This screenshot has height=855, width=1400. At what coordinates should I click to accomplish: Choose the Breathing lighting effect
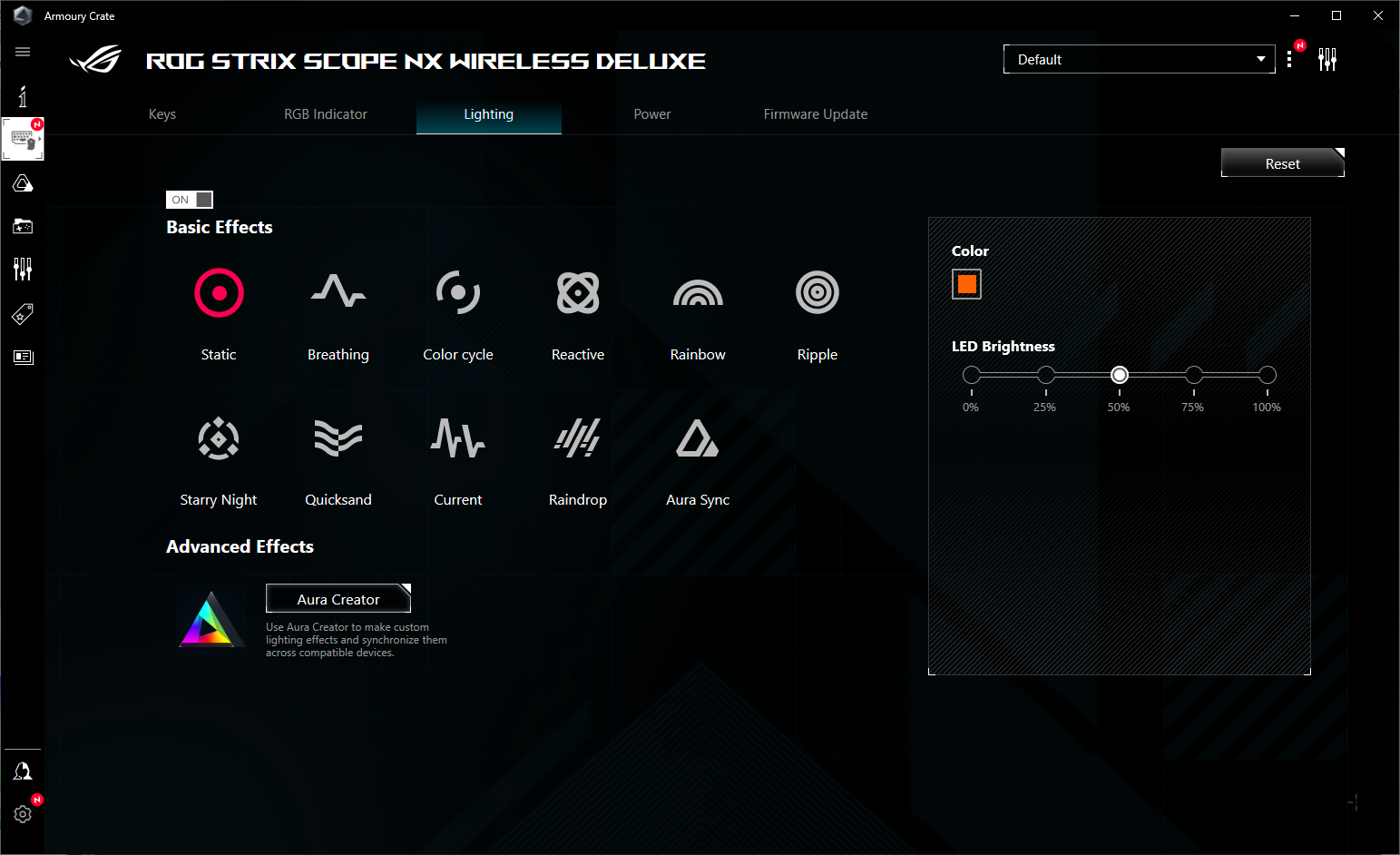pyautogui.click(x=338, y=291)
